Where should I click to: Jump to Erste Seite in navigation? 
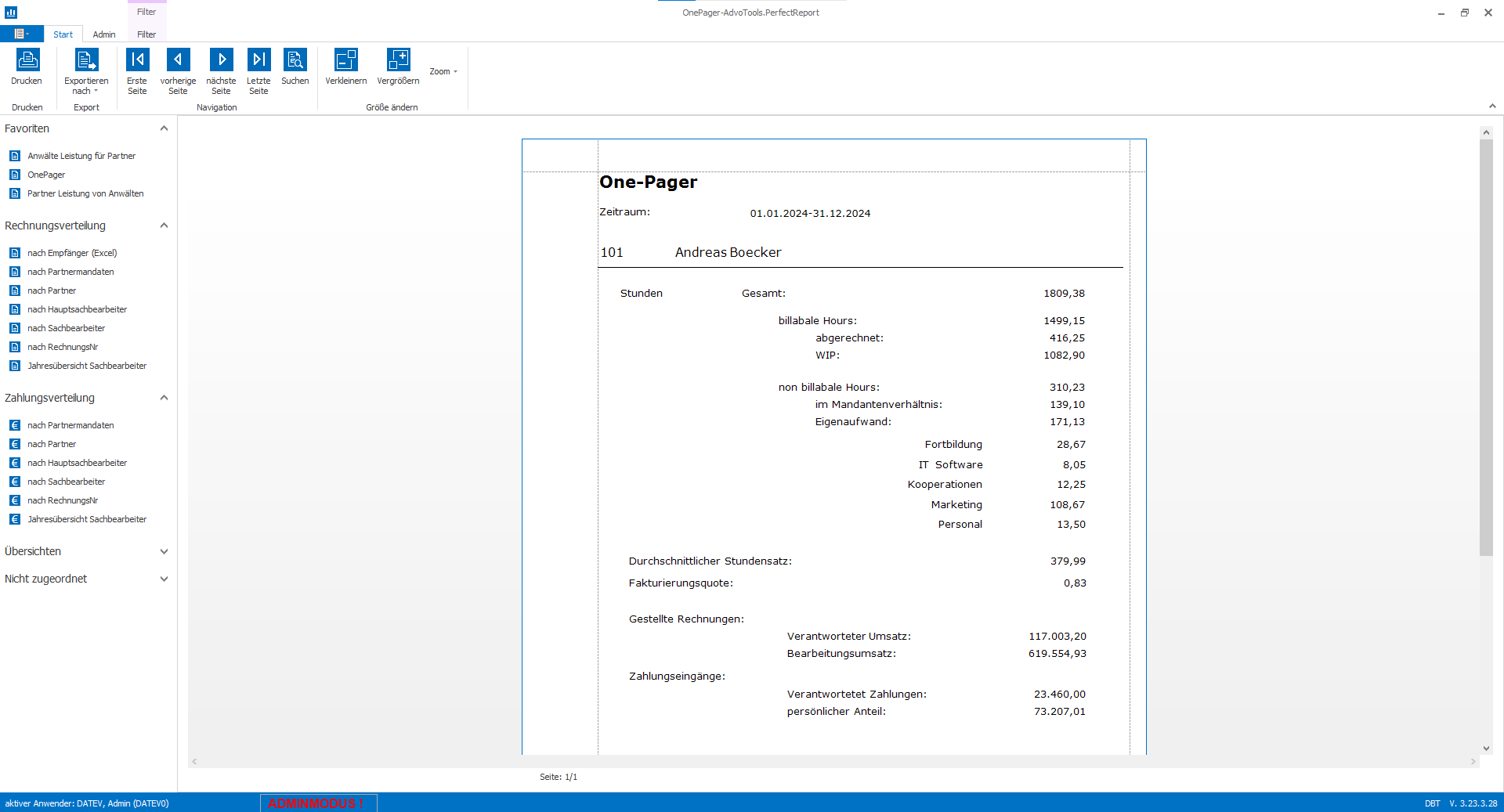click(137, 70)
